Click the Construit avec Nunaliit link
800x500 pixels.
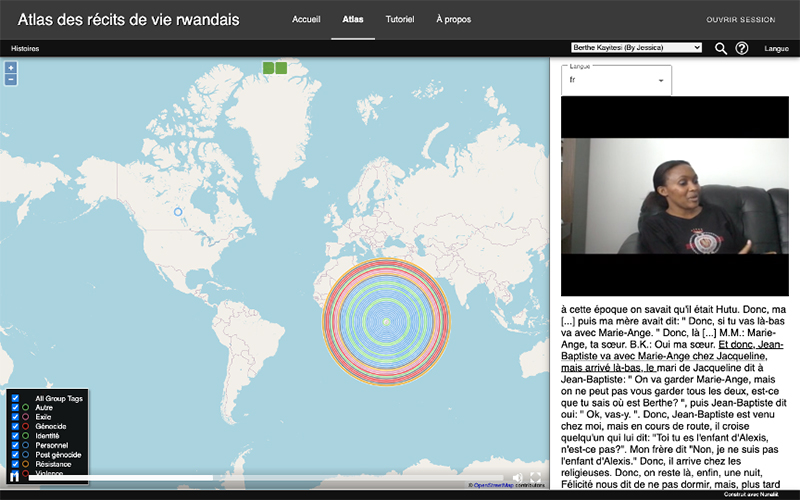point(751,494)
